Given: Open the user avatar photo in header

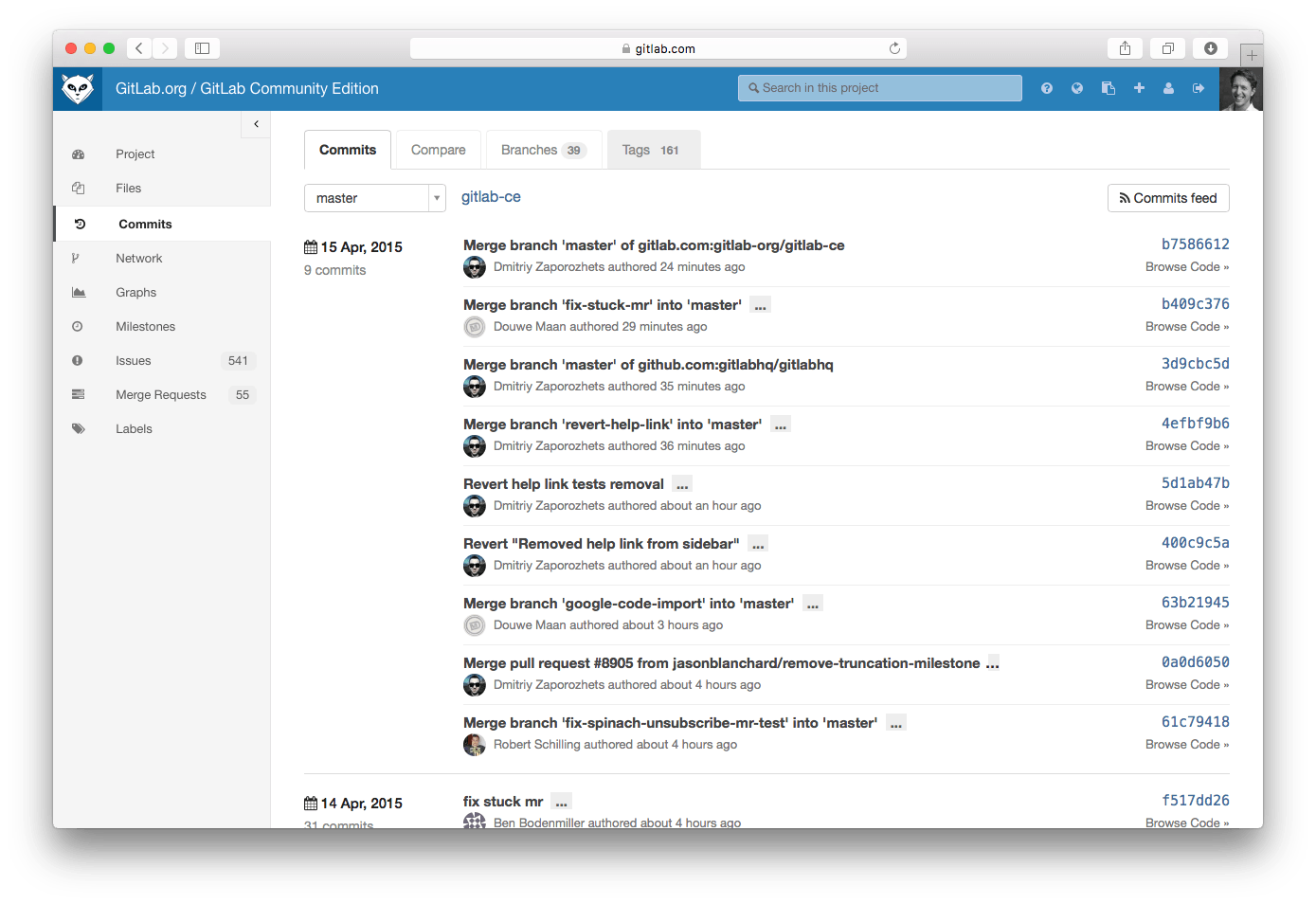Looking at the screenshot, I should [x=1241, y=89].
